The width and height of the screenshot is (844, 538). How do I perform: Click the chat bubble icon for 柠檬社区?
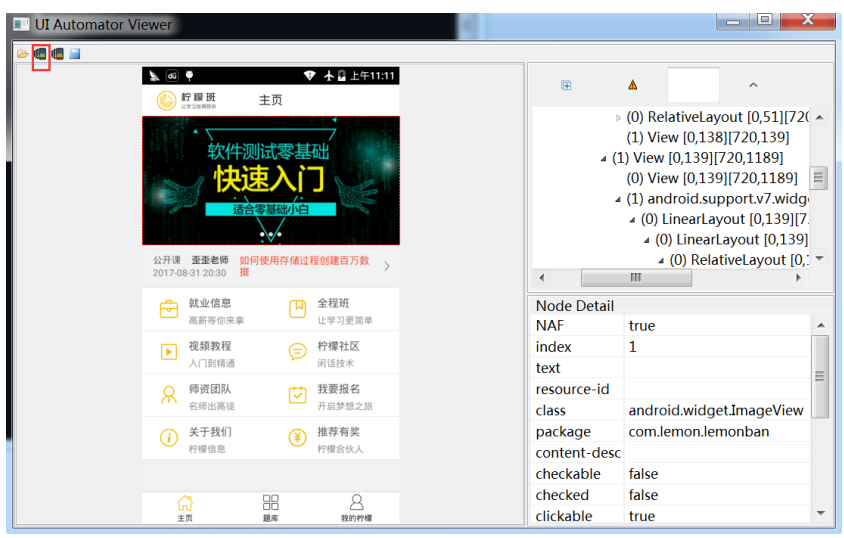click(x=297, y=352)
